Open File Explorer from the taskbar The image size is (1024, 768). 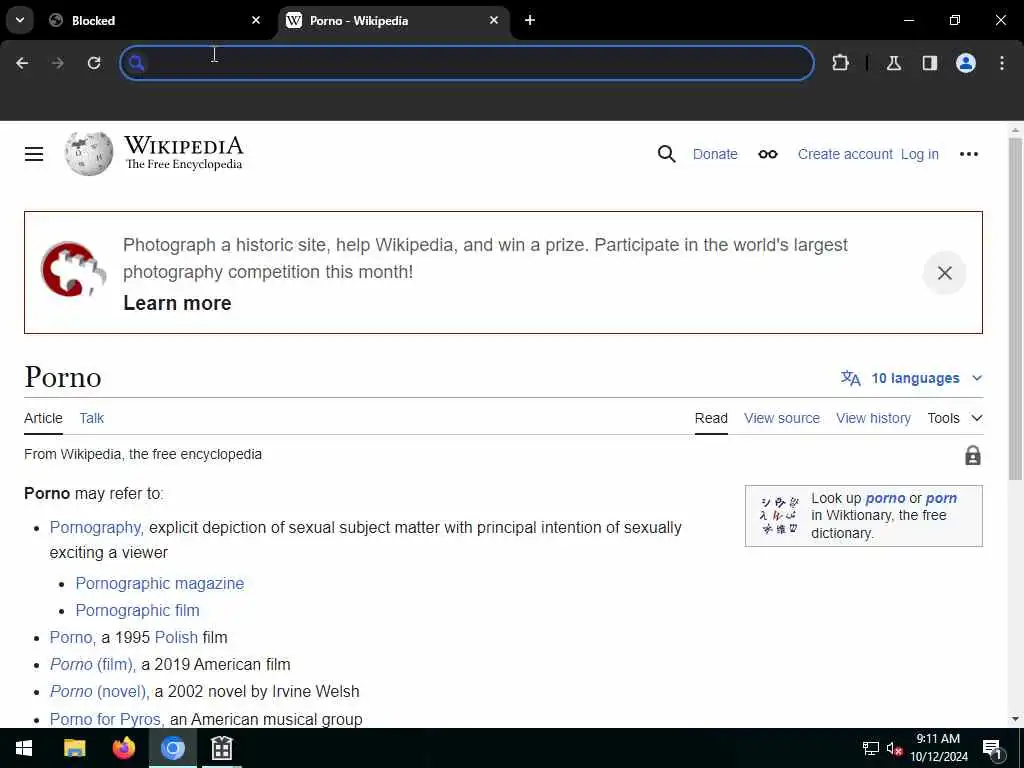coord(74,748)
